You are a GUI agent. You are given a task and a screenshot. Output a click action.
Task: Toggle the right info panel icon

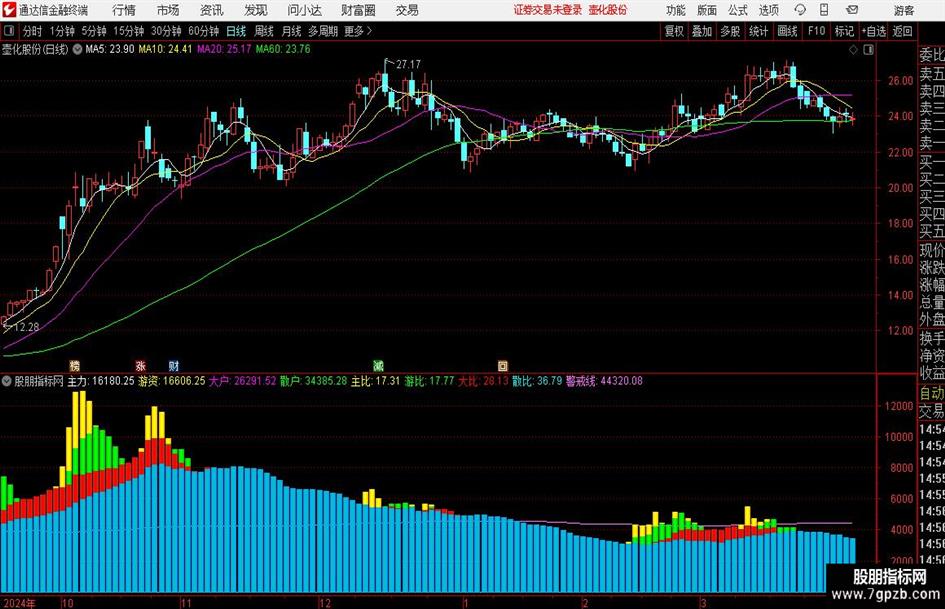click(868, 50)
